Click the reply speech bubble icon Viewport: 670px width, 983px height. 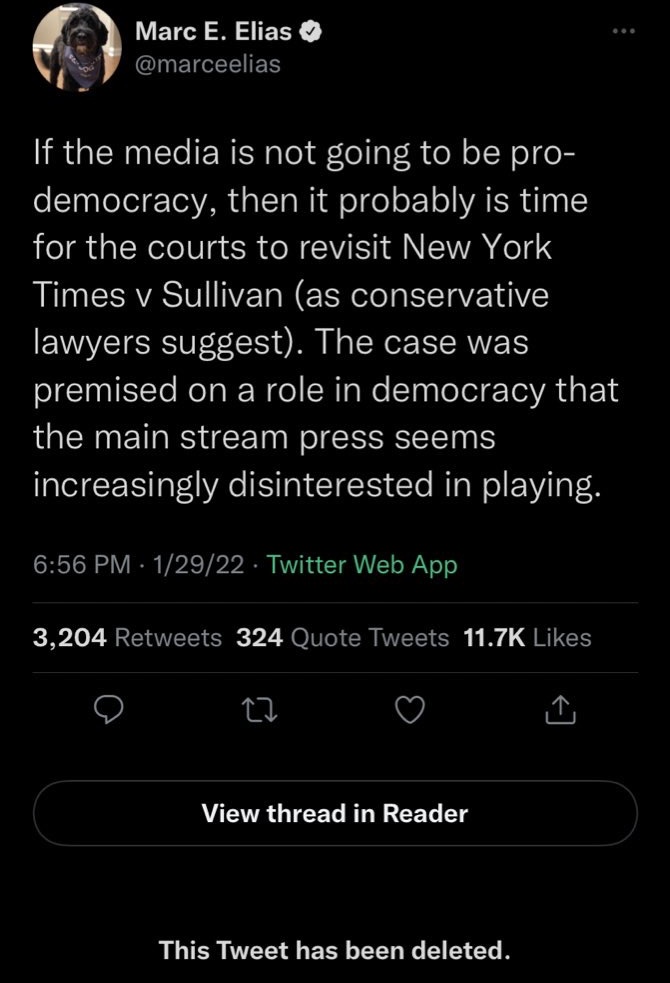(x=107, y=709)
